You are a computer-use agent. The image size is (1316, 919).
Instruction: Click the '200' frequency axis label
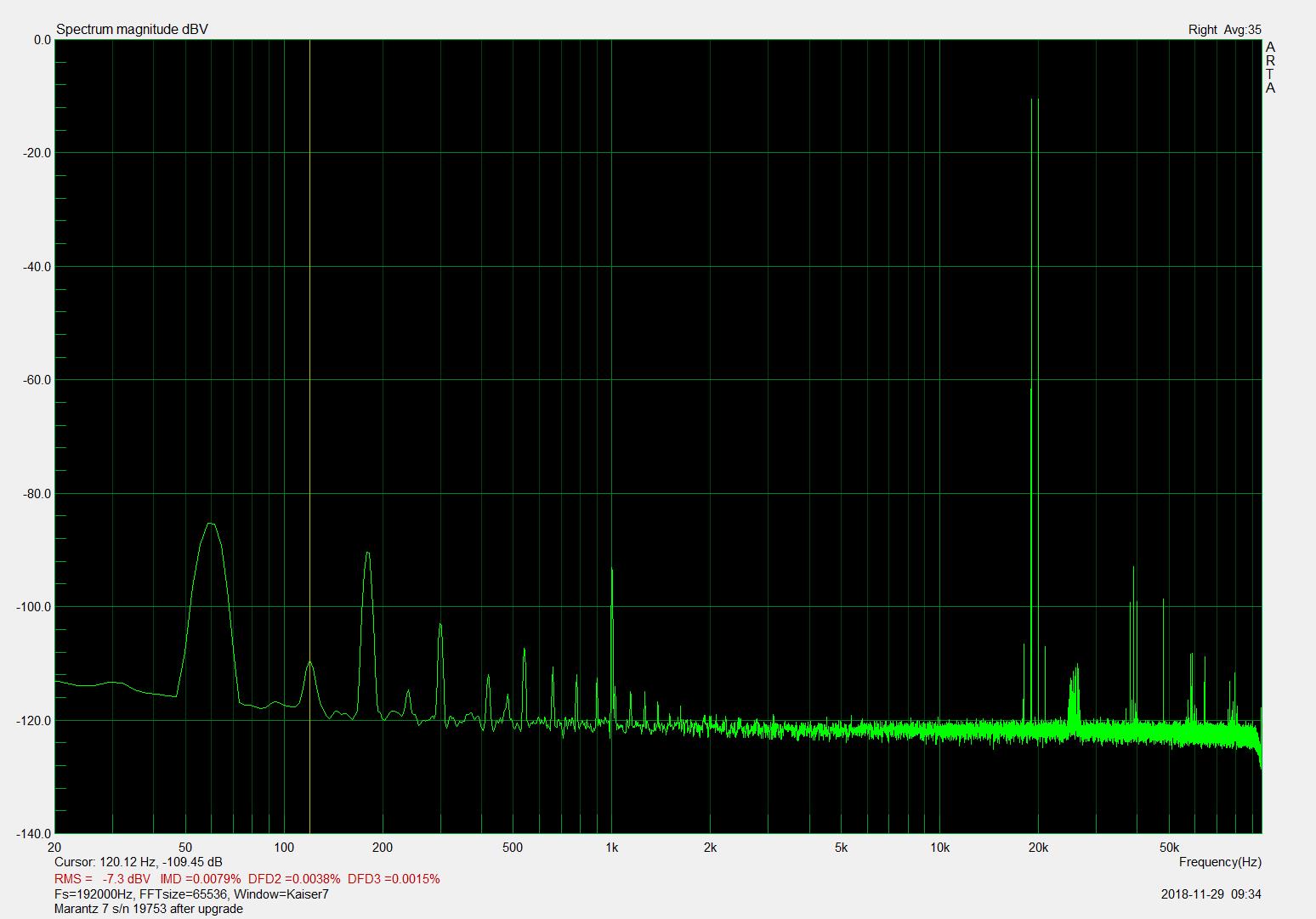(382, 848)
